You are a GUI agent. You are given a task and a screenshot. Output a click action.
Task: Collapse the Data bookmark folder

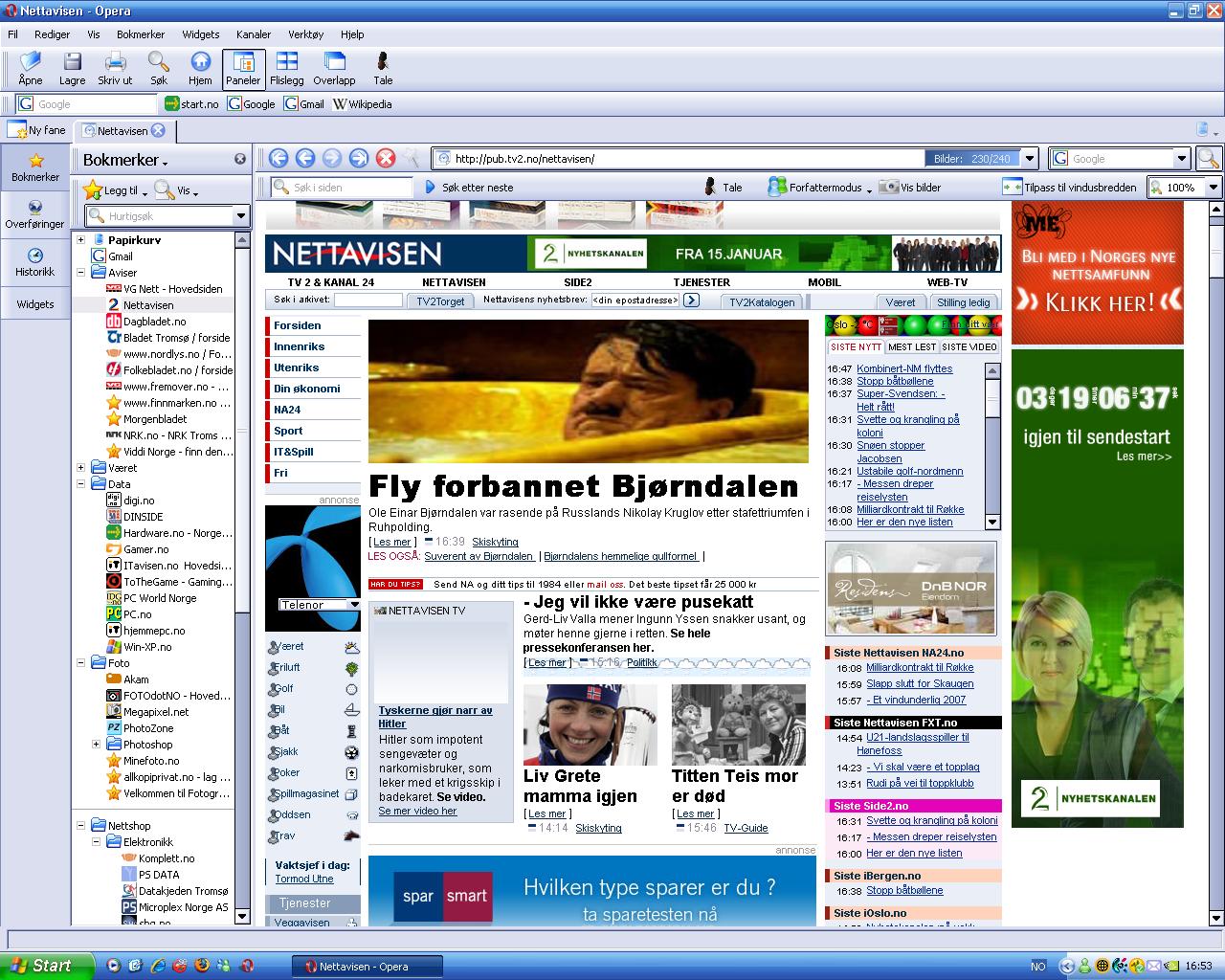[x=81, y=484]
